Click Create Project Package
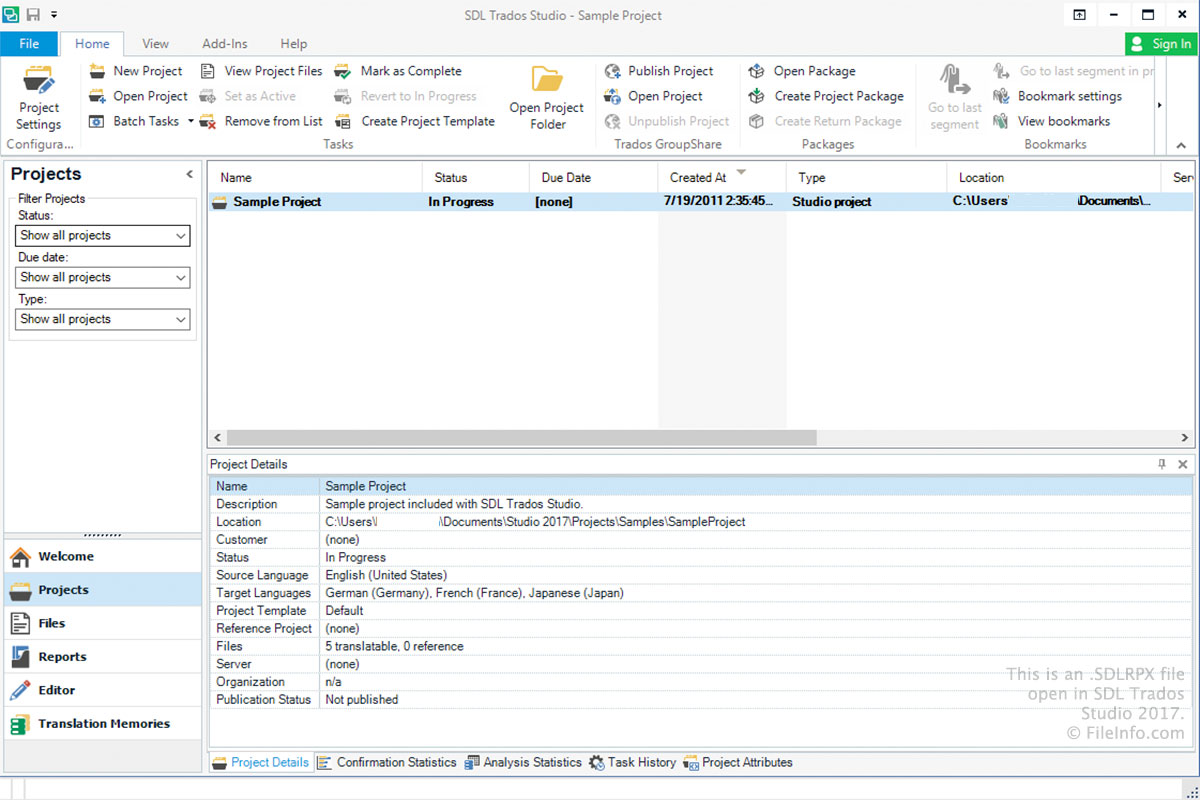 coord(826,96)
